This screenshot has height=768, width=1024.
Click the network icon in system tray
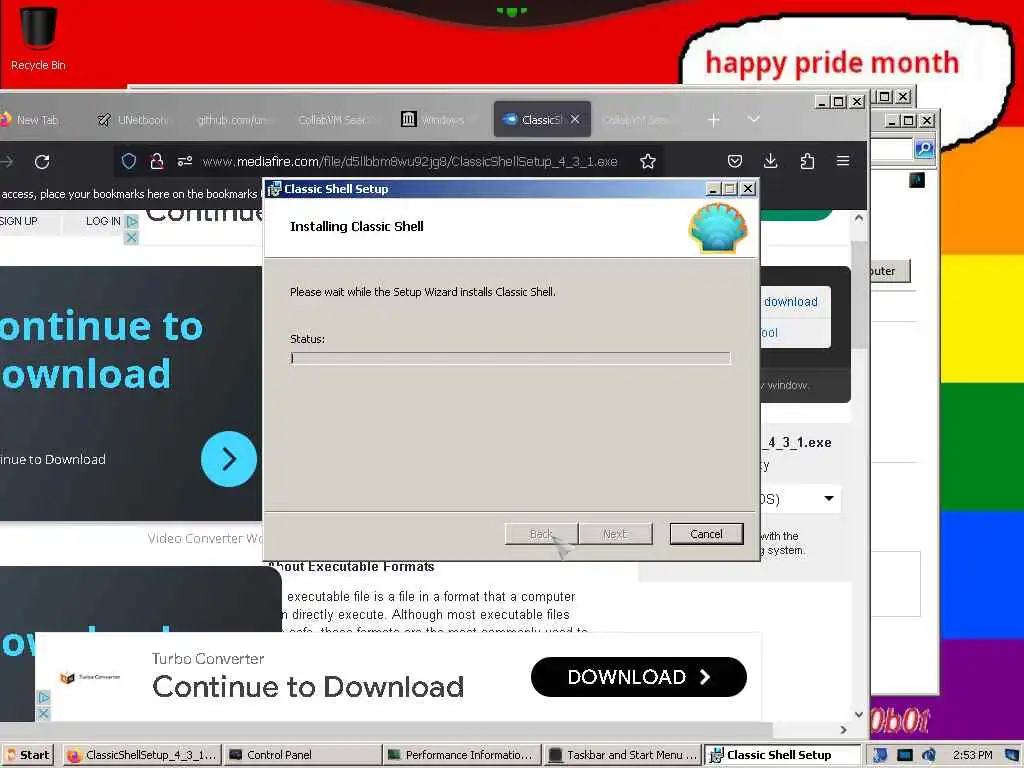pos(904,755)
